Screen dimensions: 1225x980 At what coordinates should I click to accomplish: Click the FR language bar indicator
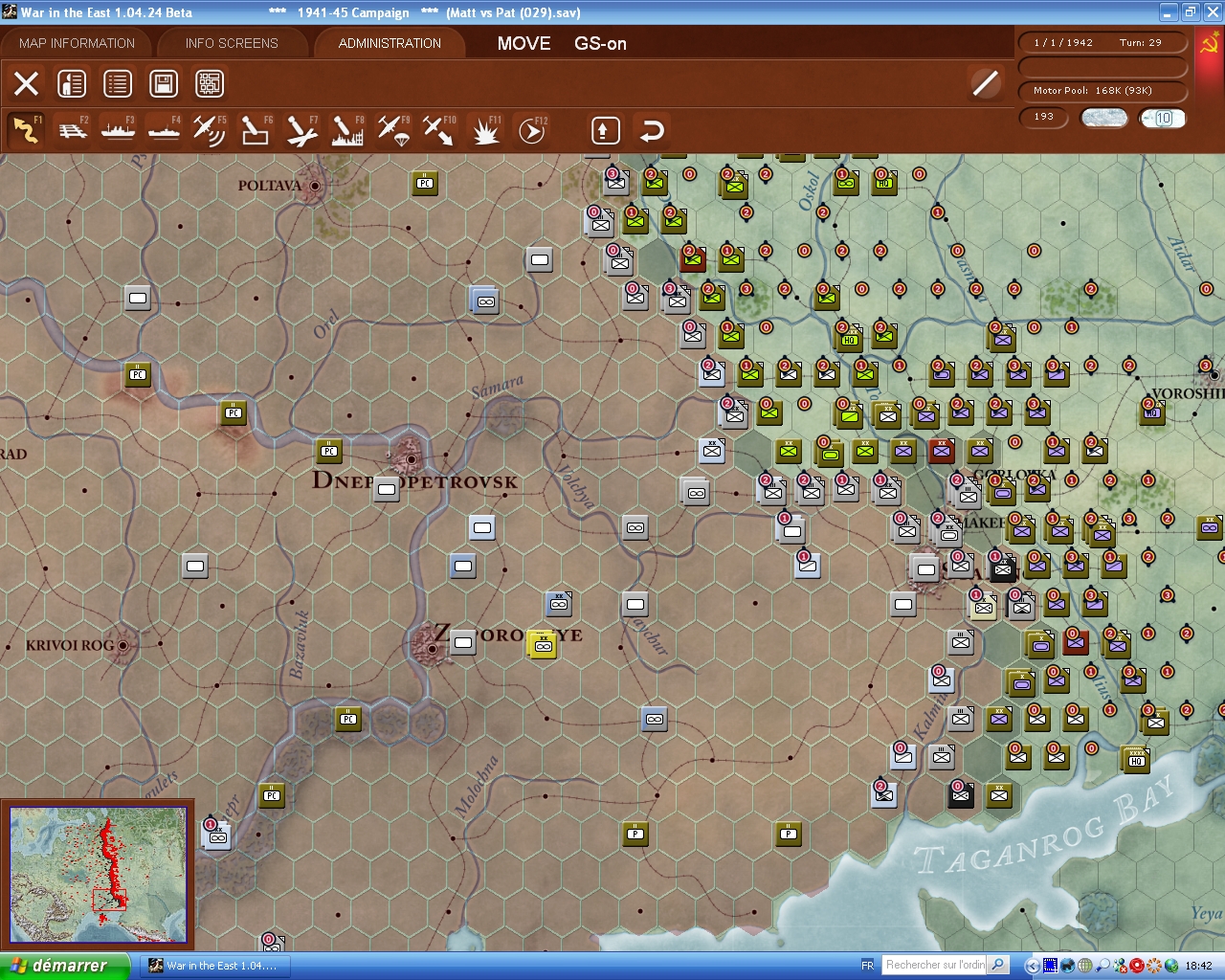867,966
